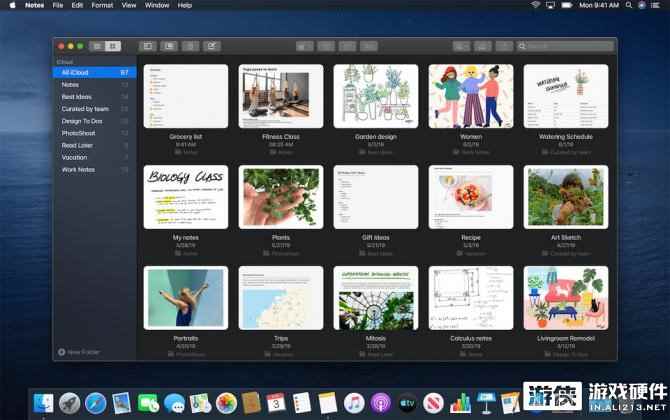The width and height of the screenshot is (670, 420).
Task: Open Photos from the Dock
Action: [x=226, y=403]
